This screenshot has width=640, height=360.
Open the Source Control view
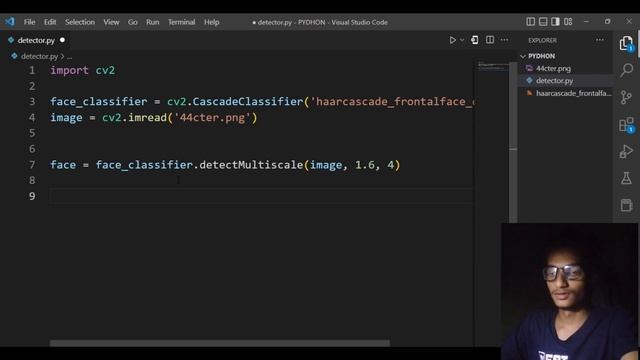pos(626,97)
